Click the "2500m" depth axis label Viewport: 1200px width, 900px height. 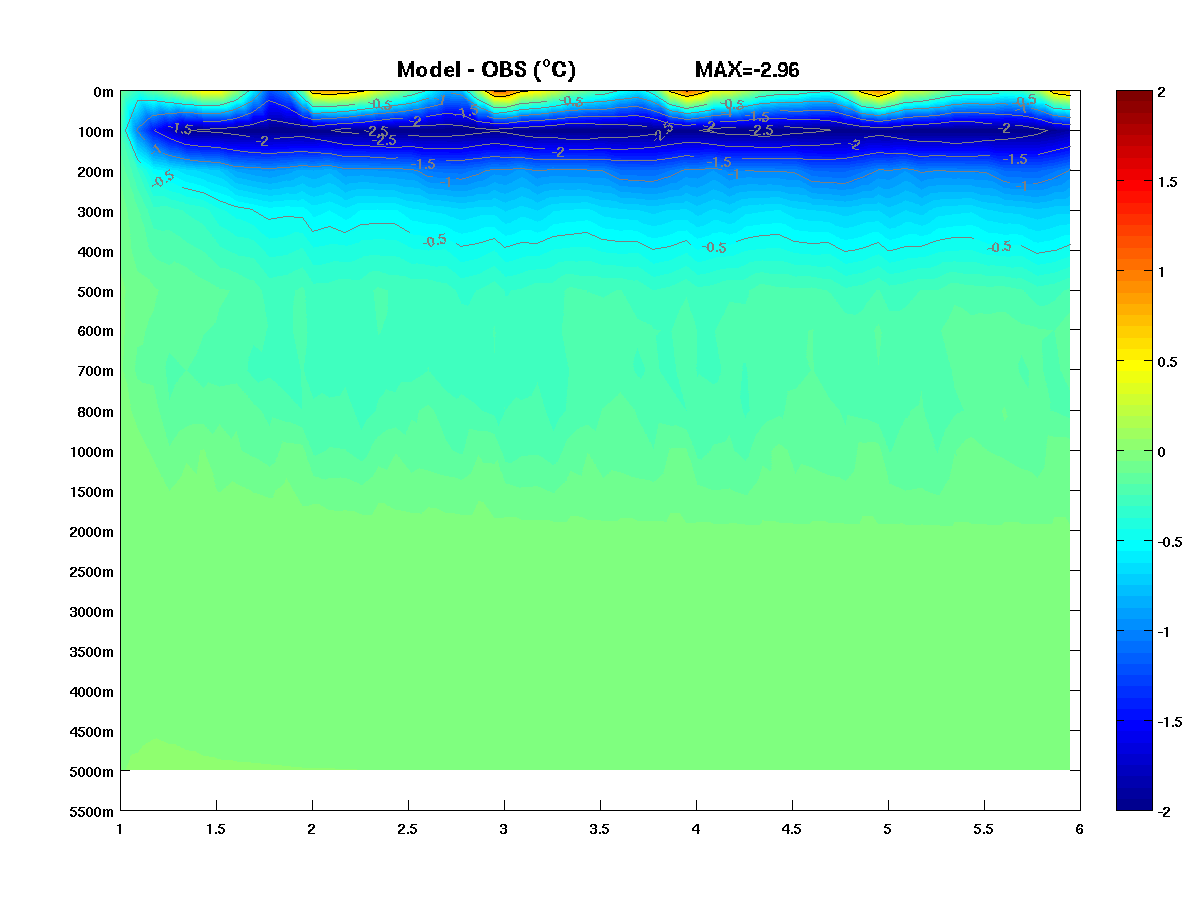[x=91, y=572]
